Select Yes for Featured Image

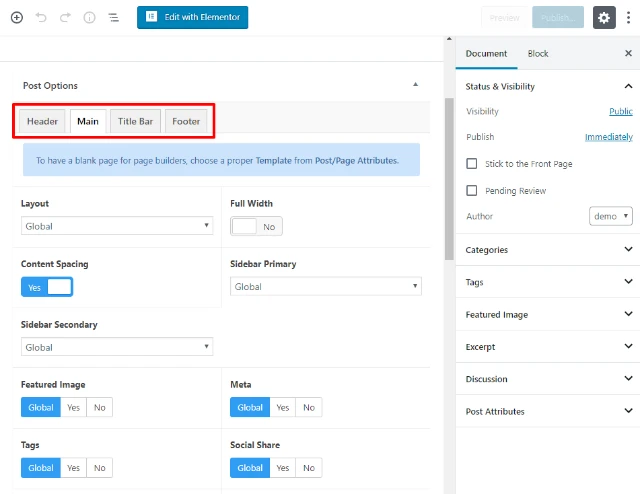[x=73, y=407]
